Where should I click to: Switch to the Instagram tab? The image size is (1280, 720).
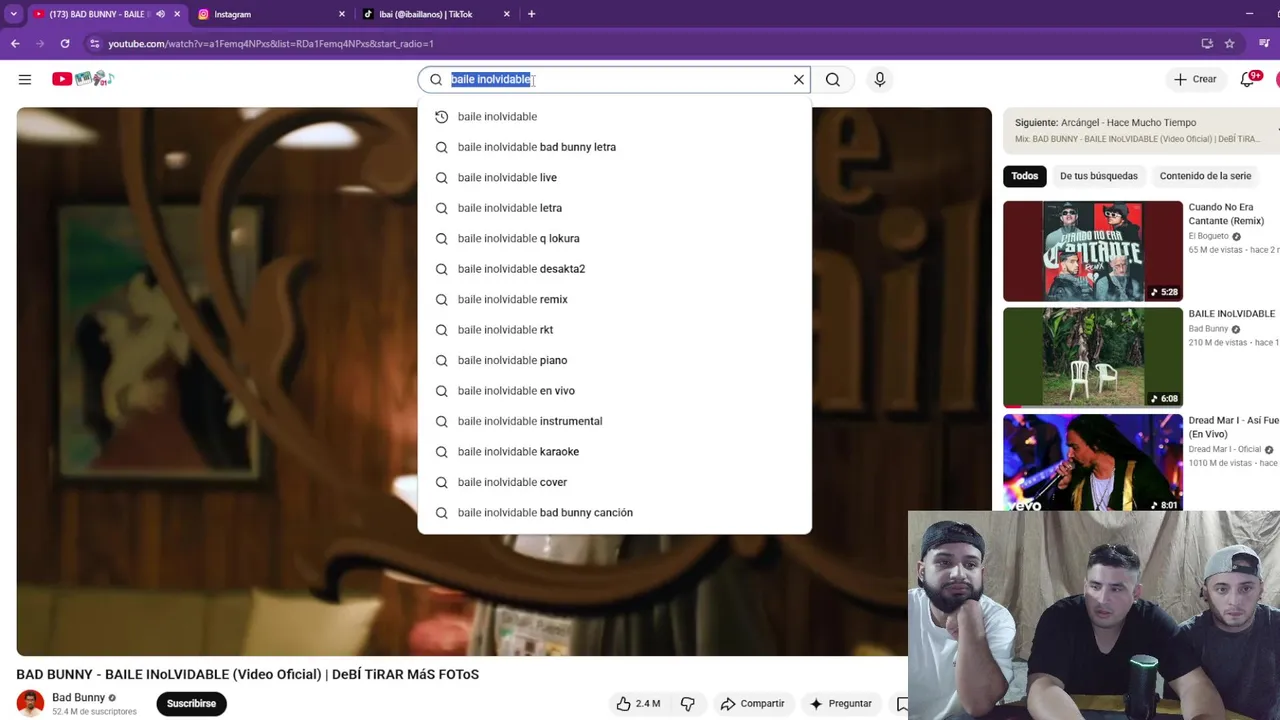click(x=270, y=14)
